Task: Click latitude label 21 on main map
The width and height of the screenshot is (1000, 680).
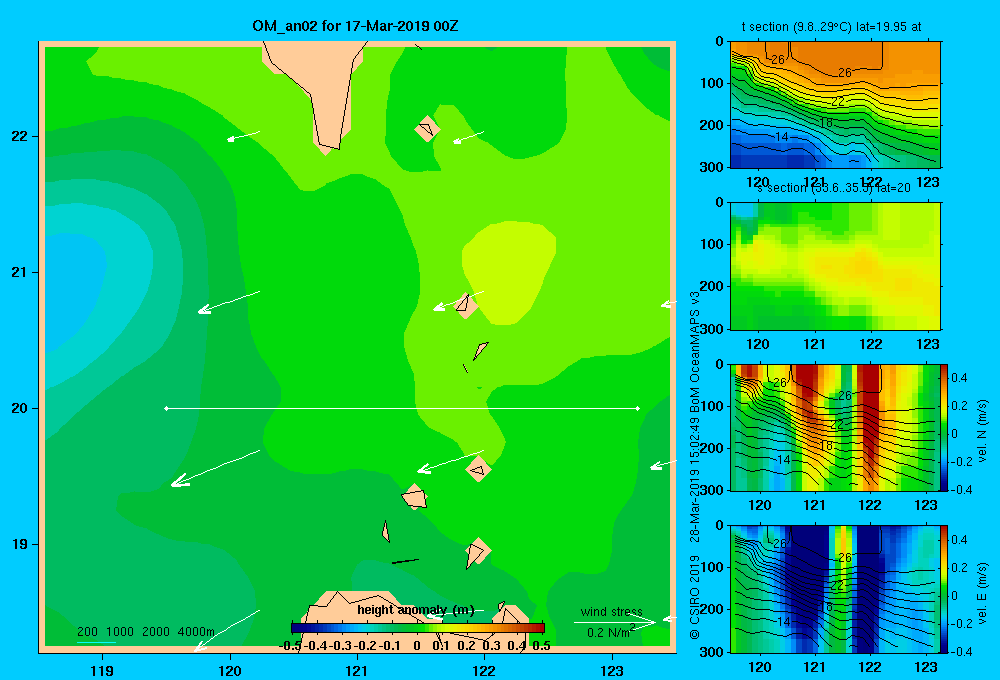Action: (x=20, y=272)
